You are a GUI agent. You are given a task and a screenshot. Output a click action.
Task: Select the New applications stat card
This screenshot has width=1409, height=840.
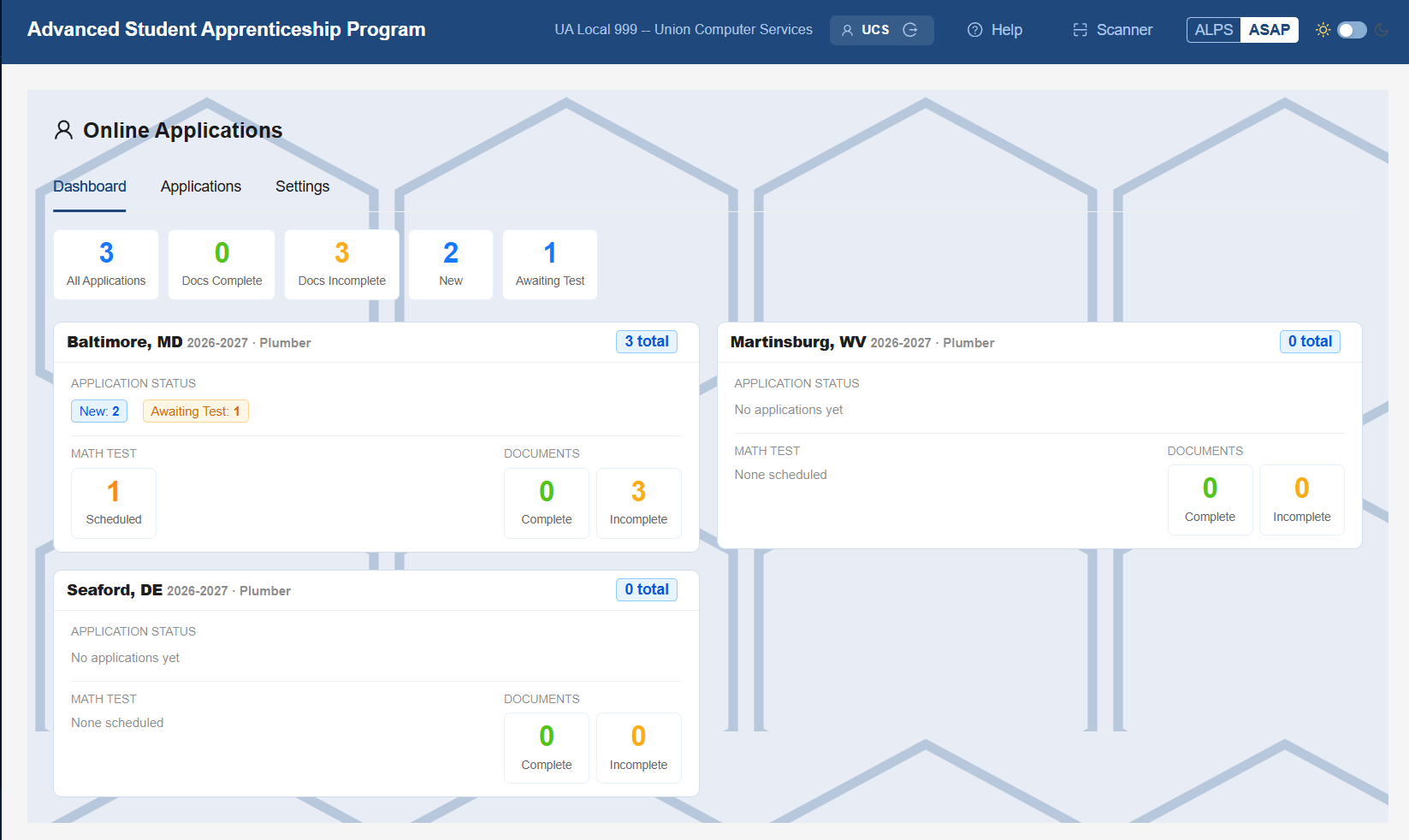[451, 264]
